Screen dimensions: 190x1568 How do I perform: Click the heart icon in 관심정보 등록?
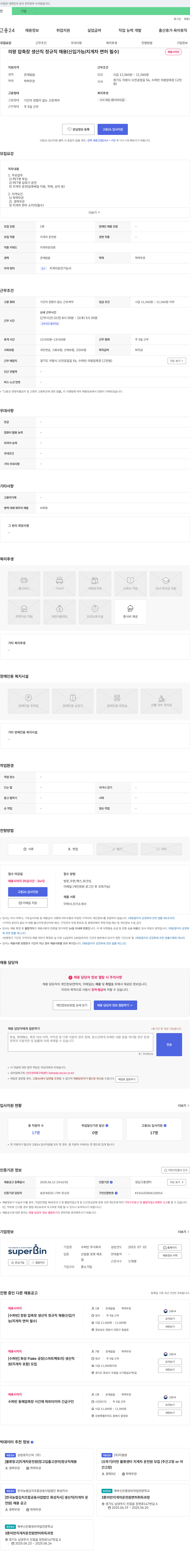pos(69,129)
